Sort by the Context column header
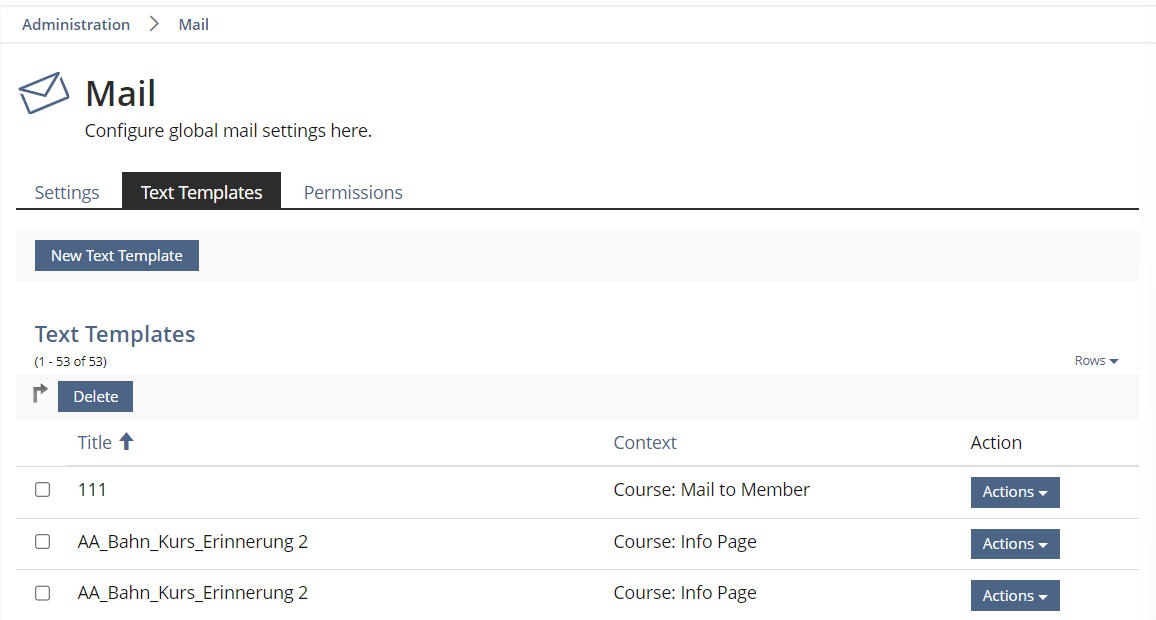Screen dimensions: 1156x620 tap(645, 442)
